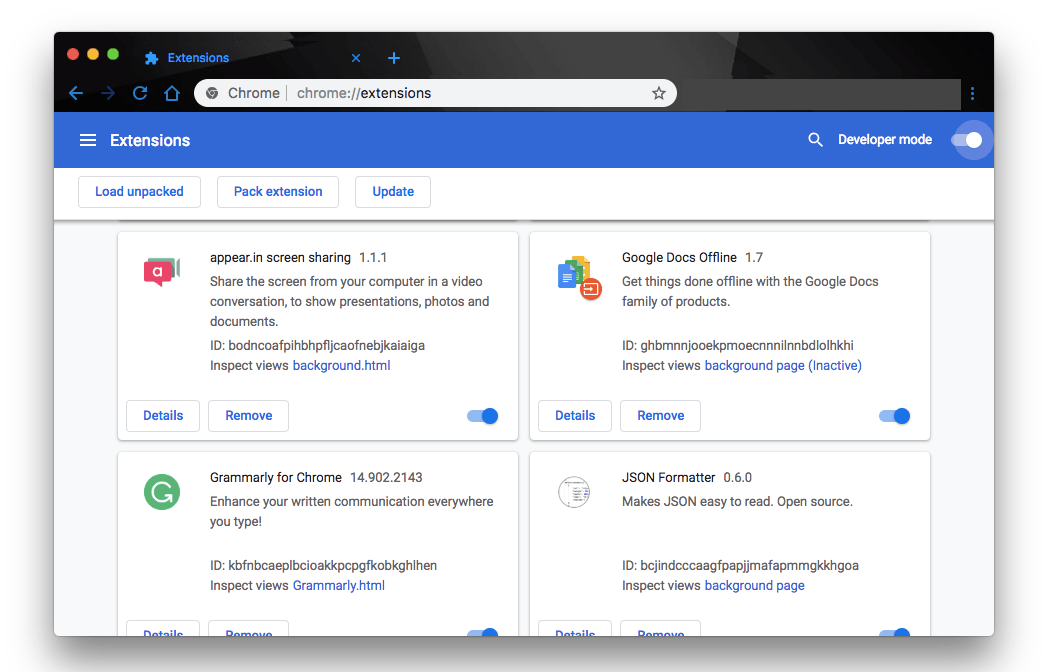The width and height of the screenshot is (1051, 672).
Task: Click the browser back arrow
Action: point(76,93)
